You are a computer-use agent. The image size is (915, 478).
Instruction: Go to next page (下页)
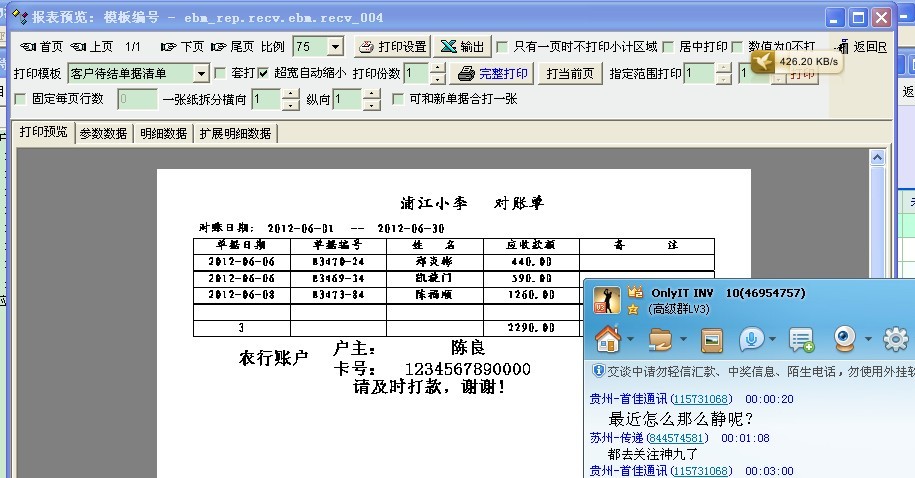pyautogui.click(x=182, y=47)
